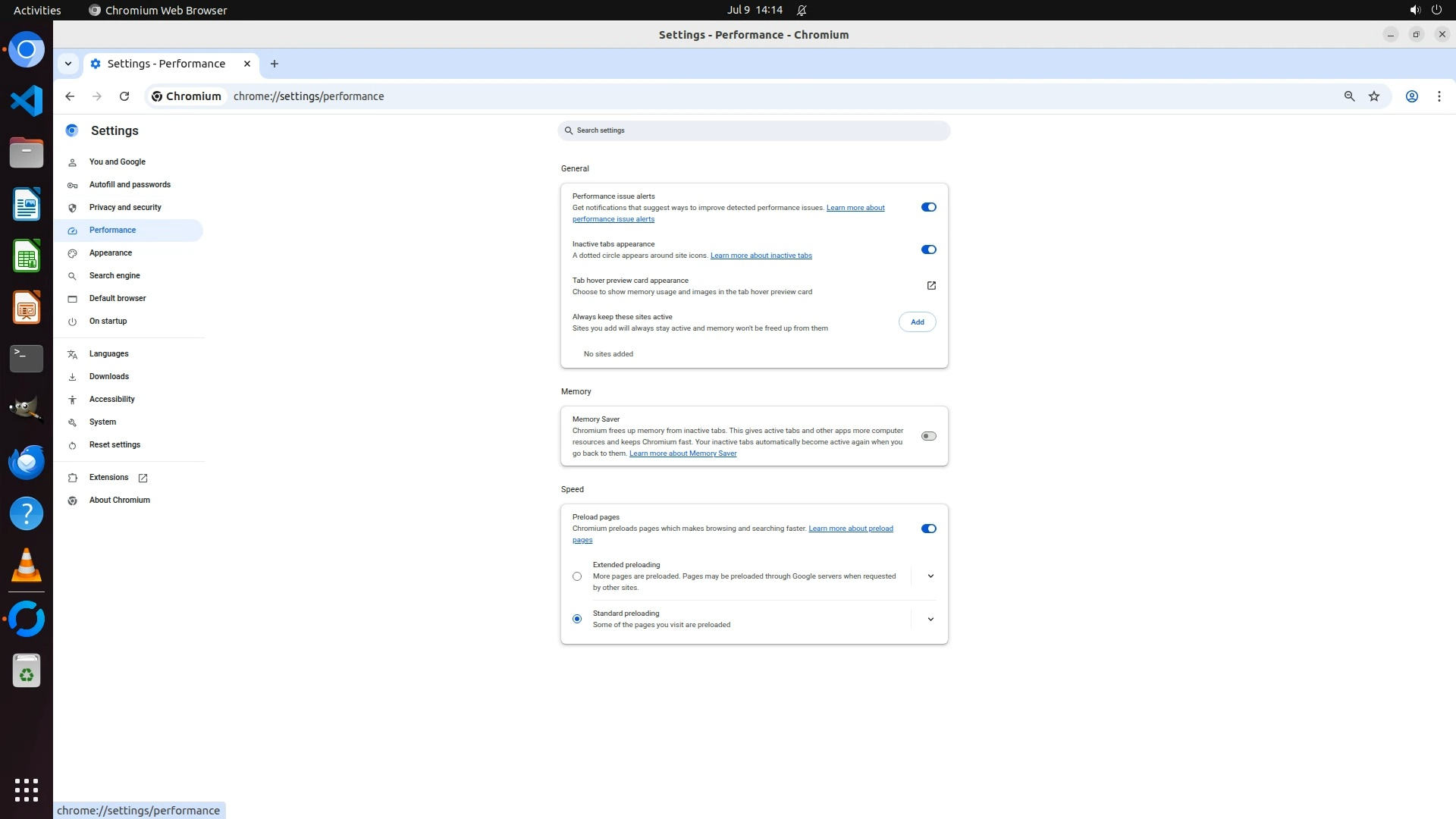Screen dimensions: 1456x819
Task: Go back using the back arrow
Action: tap(70, 96)
